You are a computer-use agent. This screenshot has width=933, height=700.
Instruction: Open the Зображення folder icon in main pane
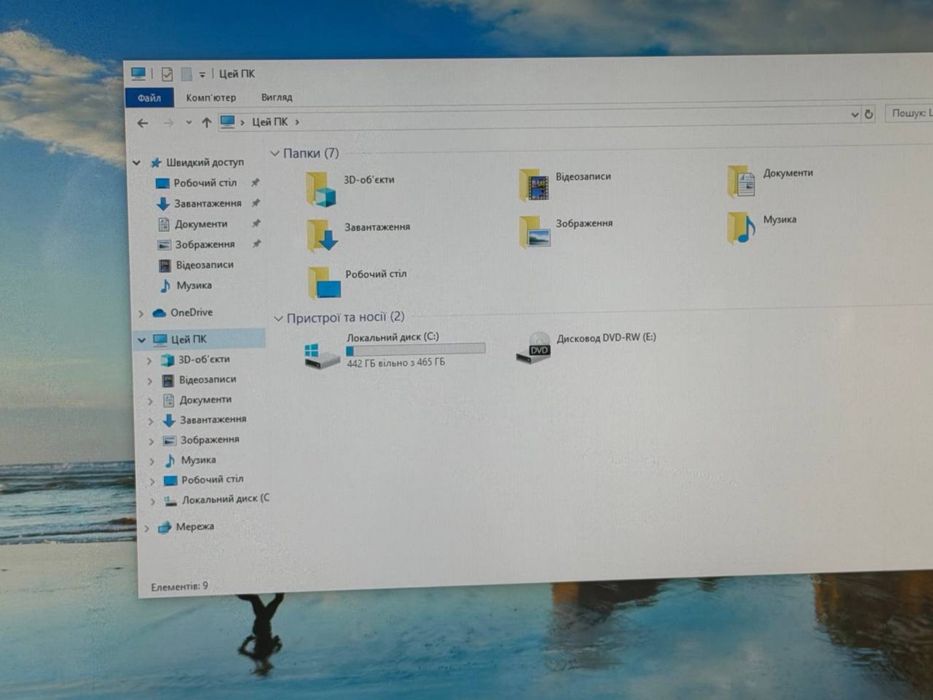(534, 232)
